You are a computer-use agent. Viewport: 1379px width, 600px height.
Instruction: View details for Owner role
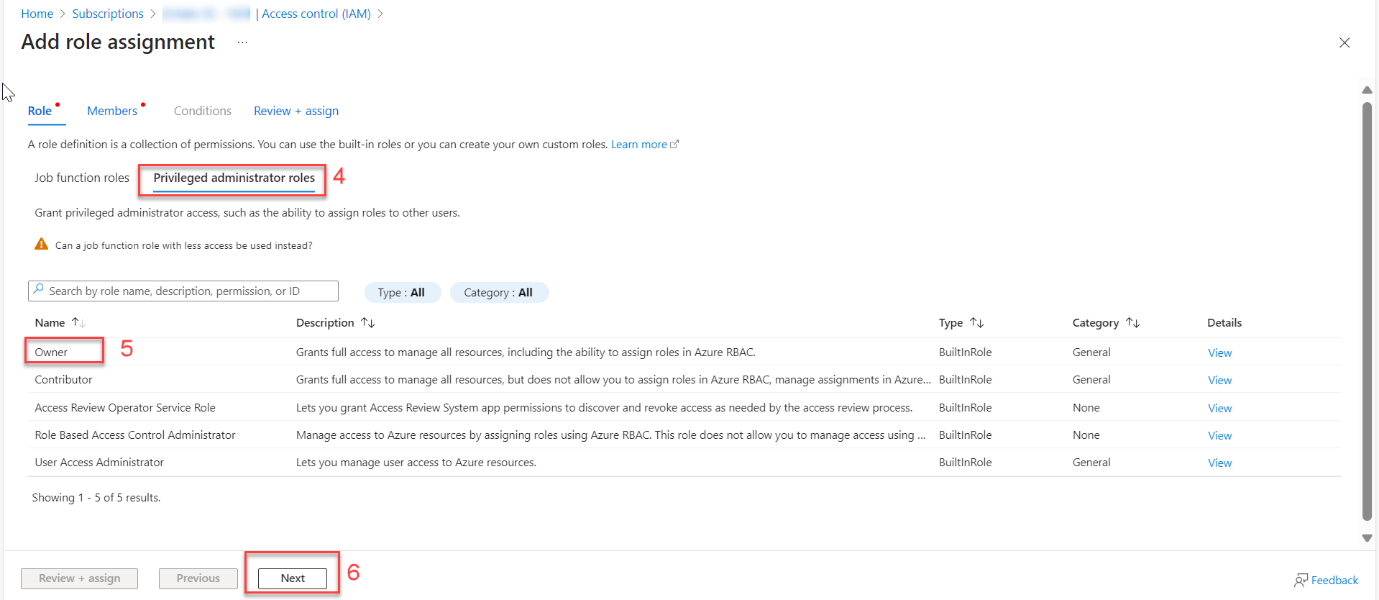(1220, 353)
